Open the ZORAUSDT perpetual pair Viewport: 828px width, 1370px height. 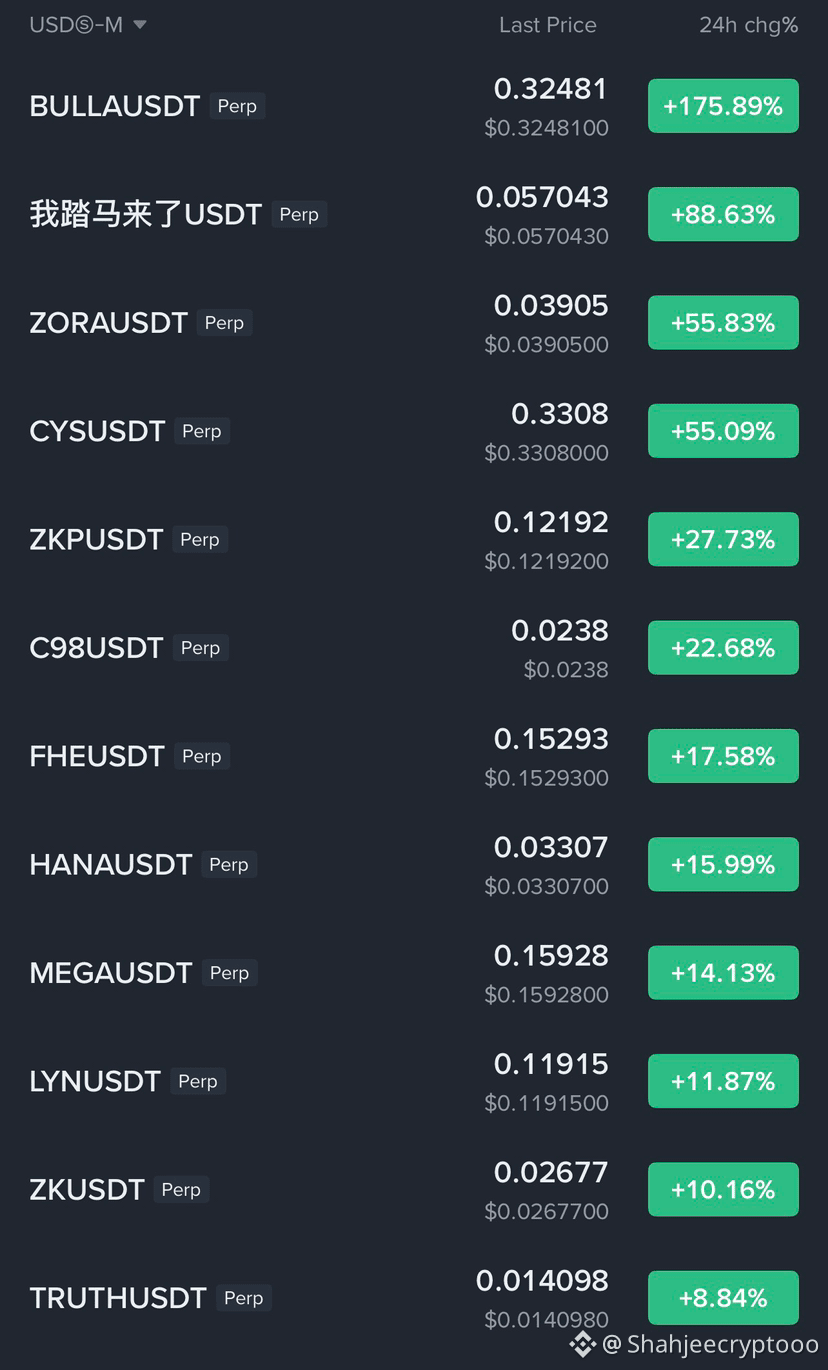point(414,323)
